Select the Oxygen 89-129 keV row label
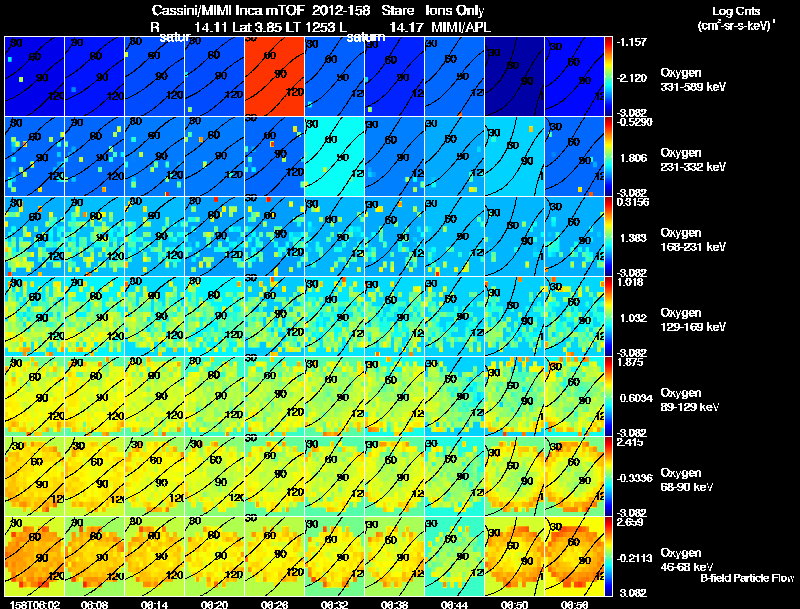This screenshot has width=800, height=609. click(690, 399)
